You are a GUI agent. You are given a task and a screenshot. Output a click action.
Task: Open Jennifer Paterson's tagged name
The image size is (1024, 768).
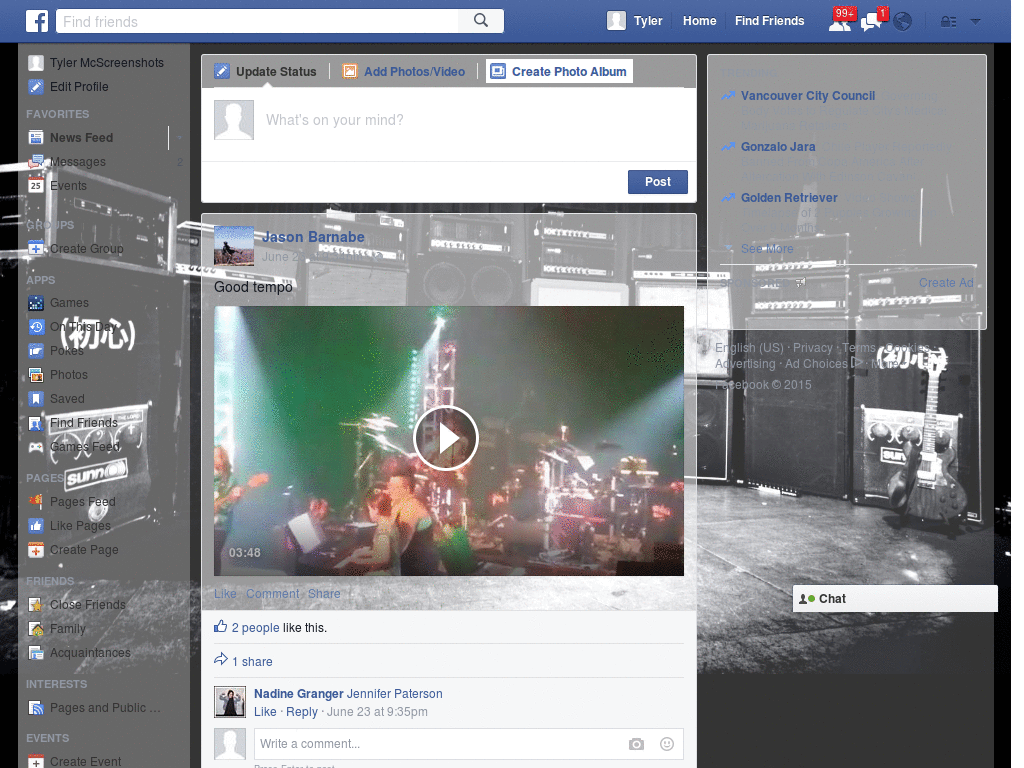click(394, 694)
